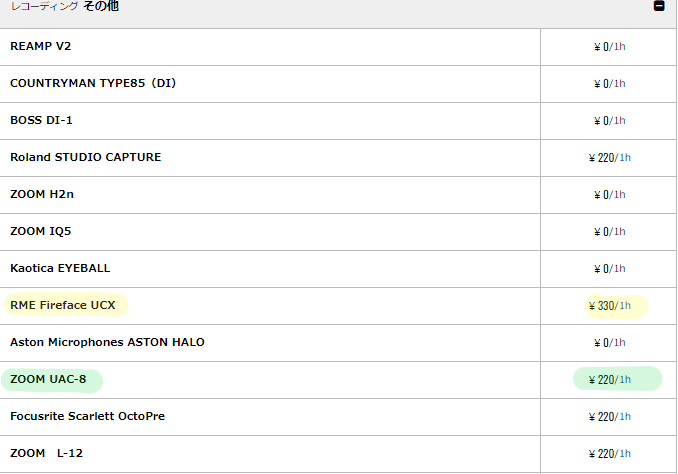Select Aston Microphones ASTON HALO row
678x474 pixels.
pos(338,343)
